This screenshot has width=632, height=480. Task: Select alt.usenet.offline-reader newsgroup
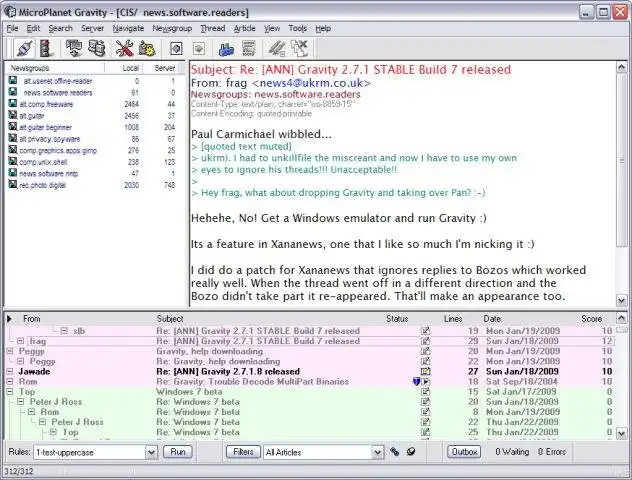pos(58,81)
